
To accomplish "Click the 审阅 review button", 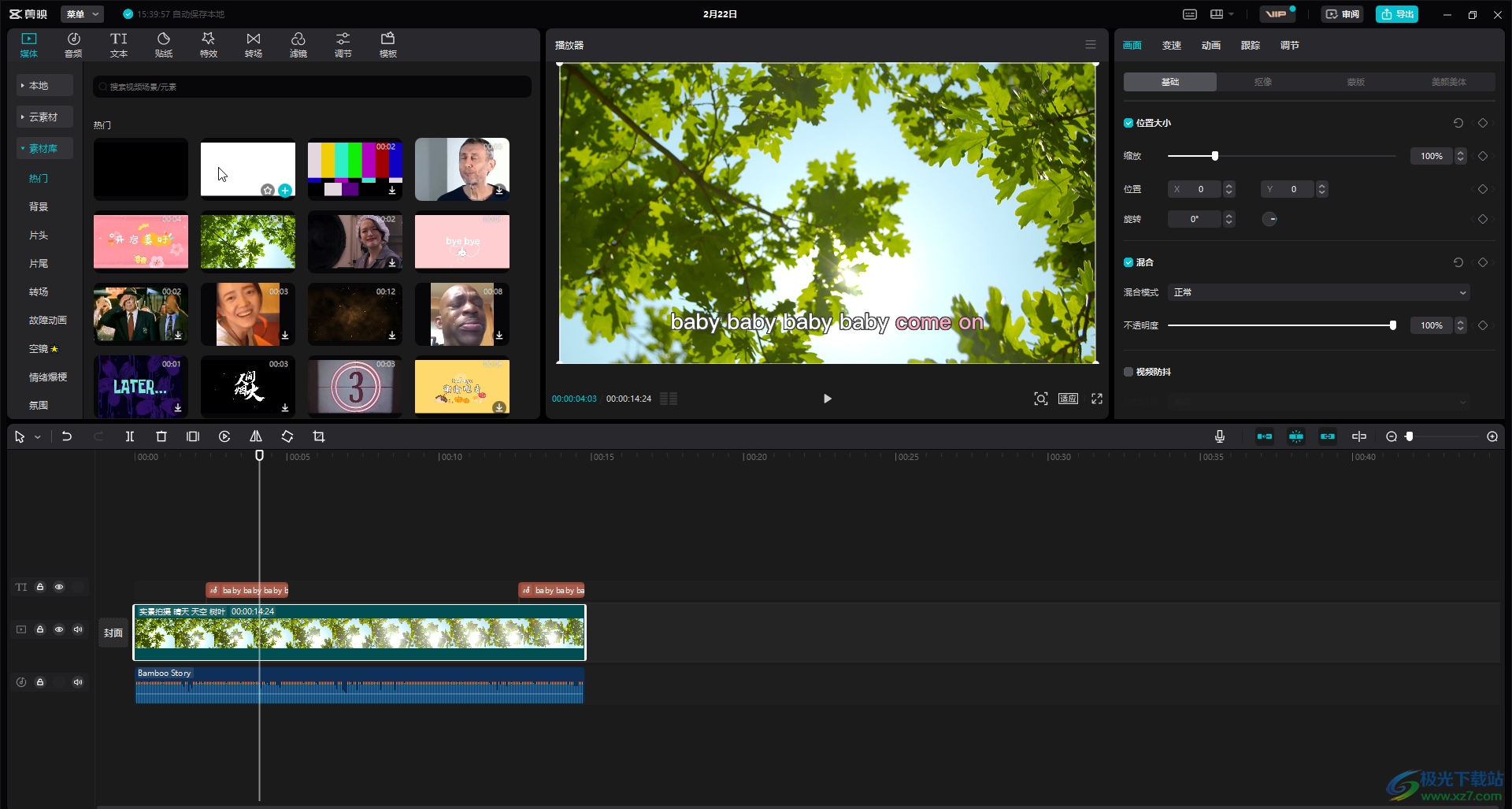I will [1343, 14].
